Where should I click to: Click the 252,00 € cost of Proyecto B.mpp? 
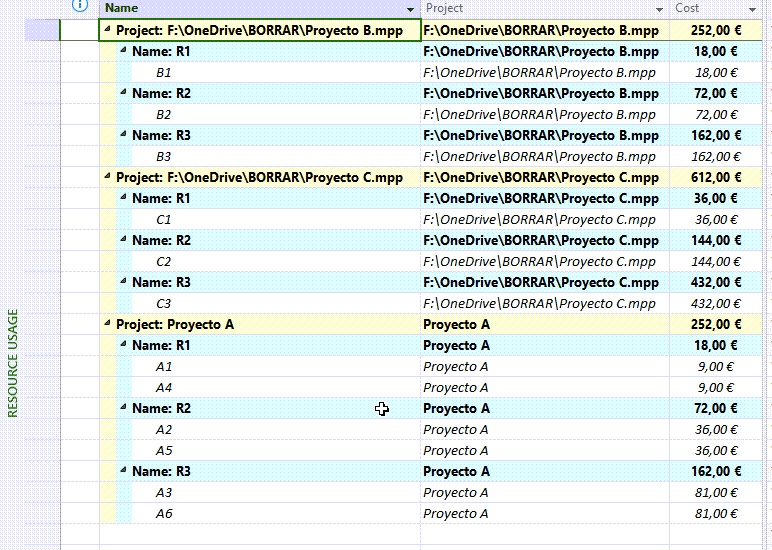coord(716,31)
